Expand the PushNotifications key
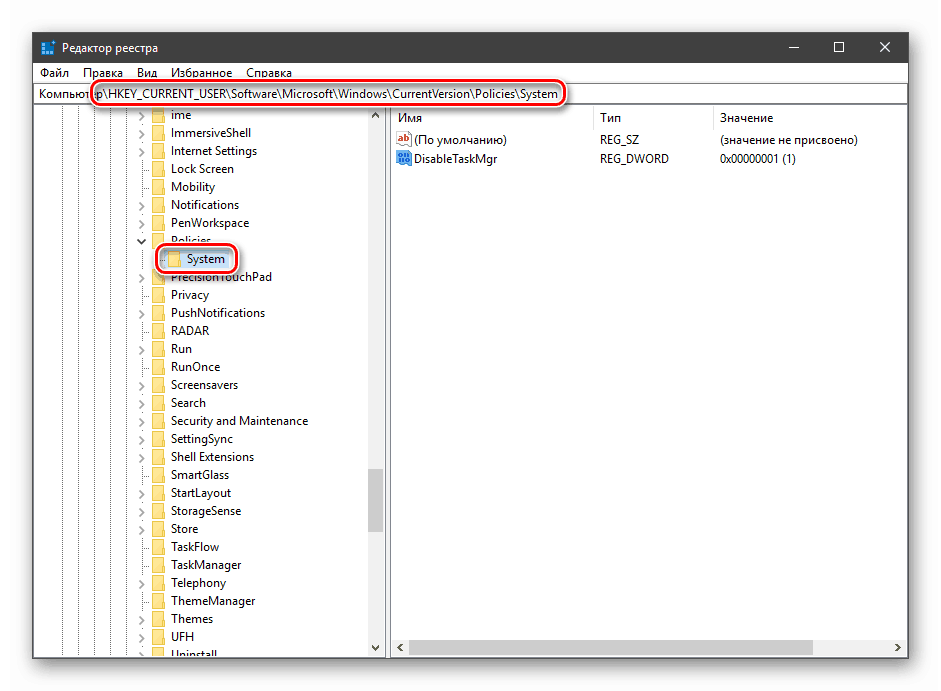 point(142,313)
